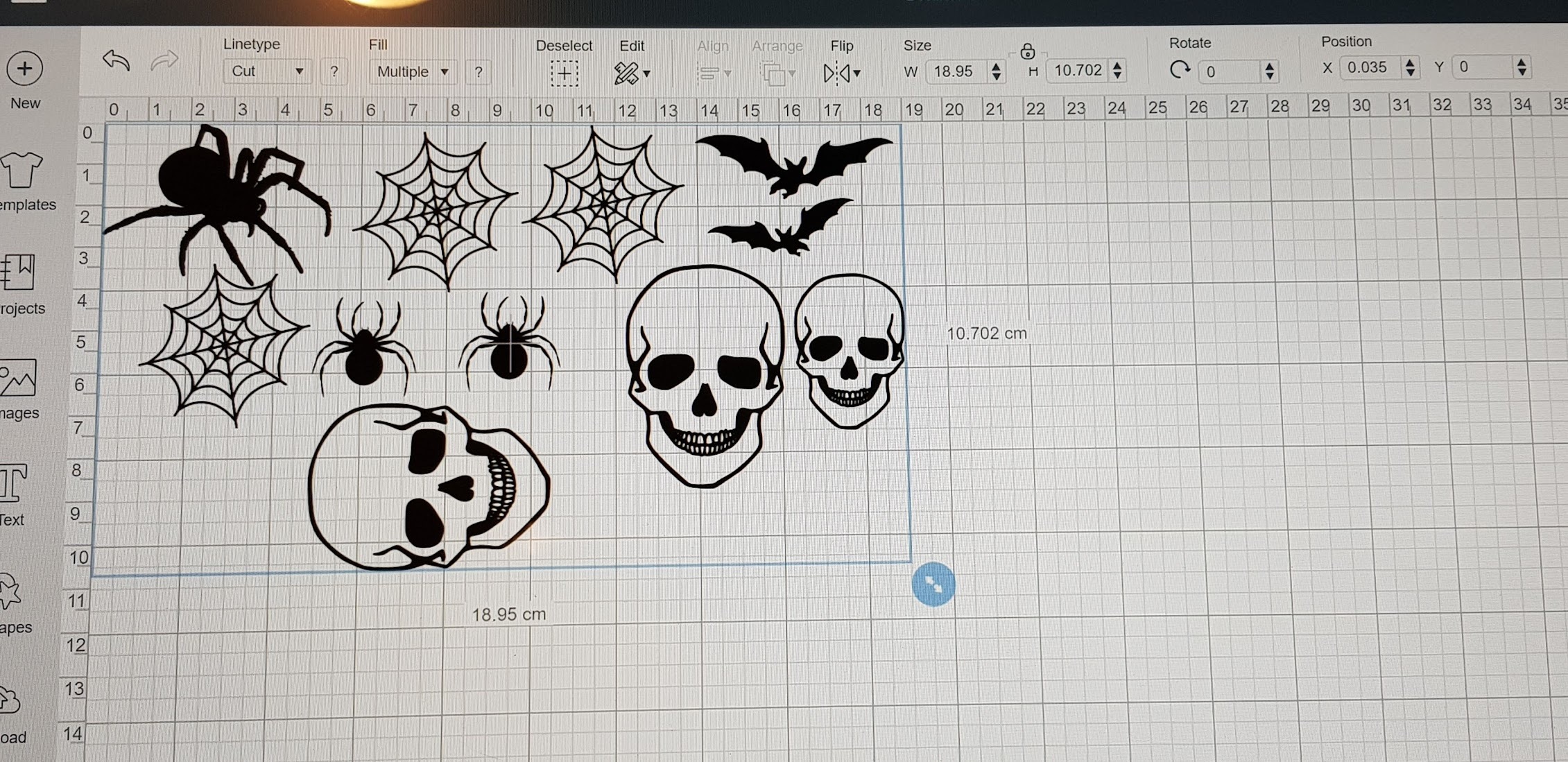Viewport: 1568px width, 762px height.
Task: Toggle the size aspect ratio lock
Action: point(1028,51)
